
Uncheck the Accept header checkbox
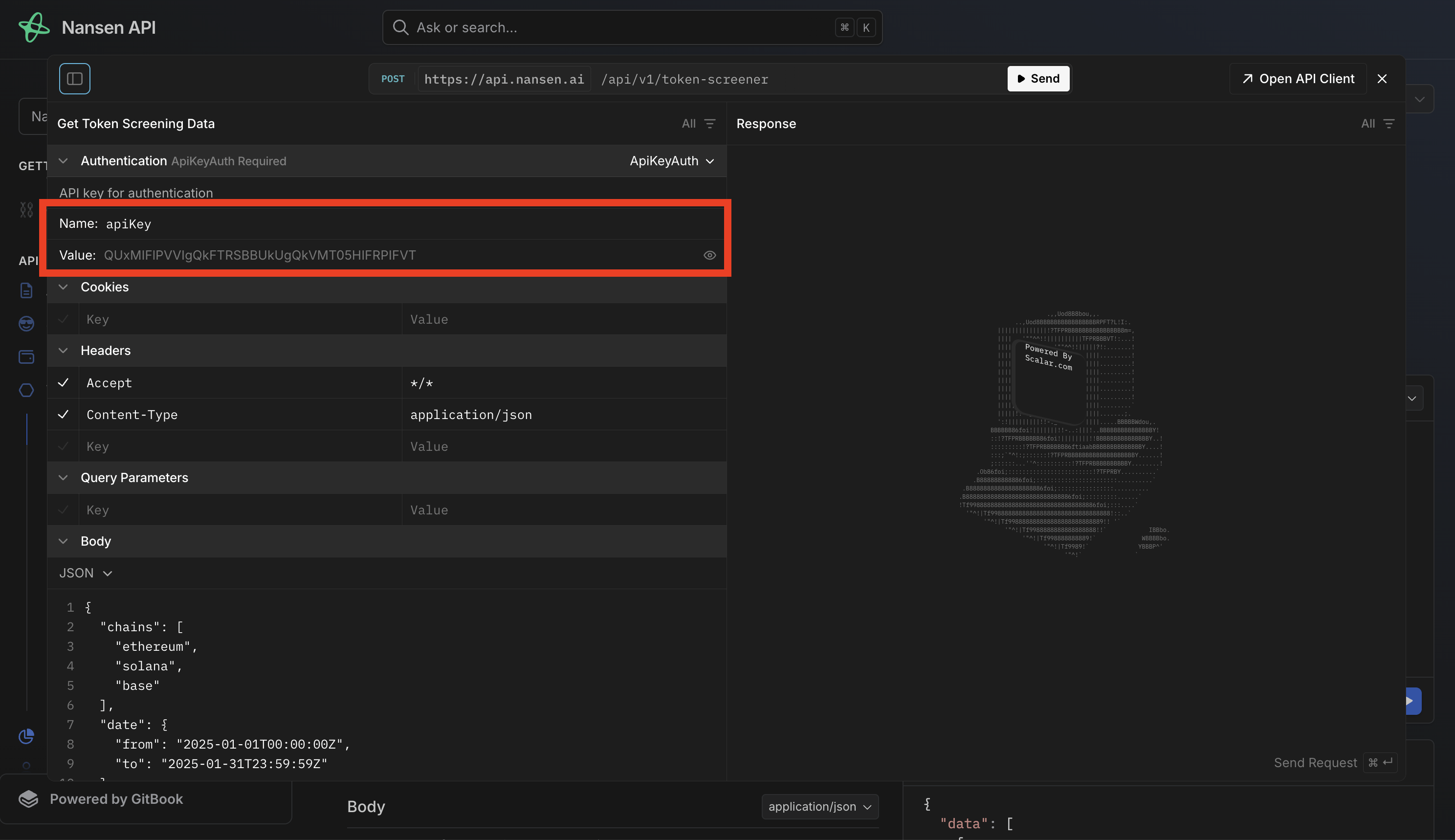click(x=64, y=382)
